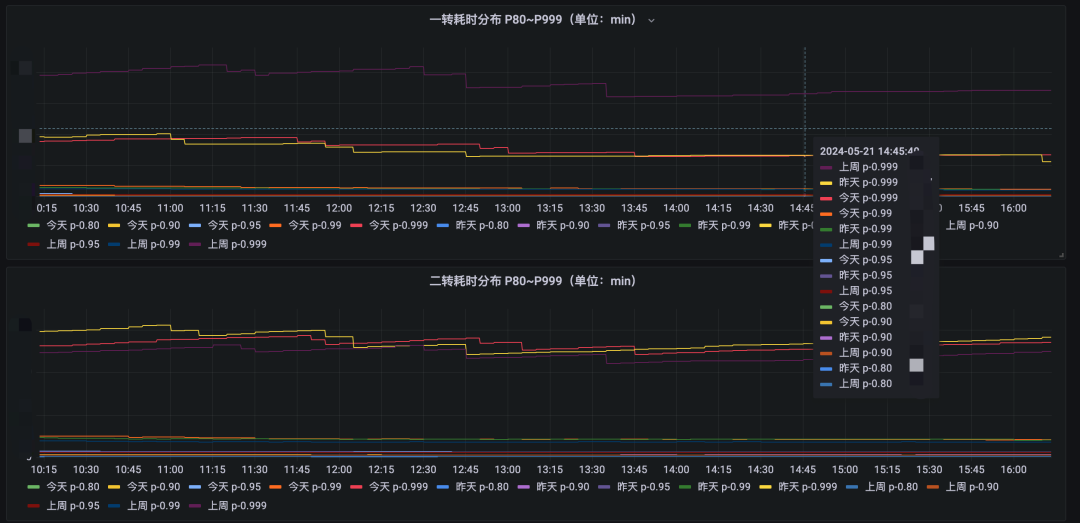Click 11:00 label on 一转 panel time axis

170,208
